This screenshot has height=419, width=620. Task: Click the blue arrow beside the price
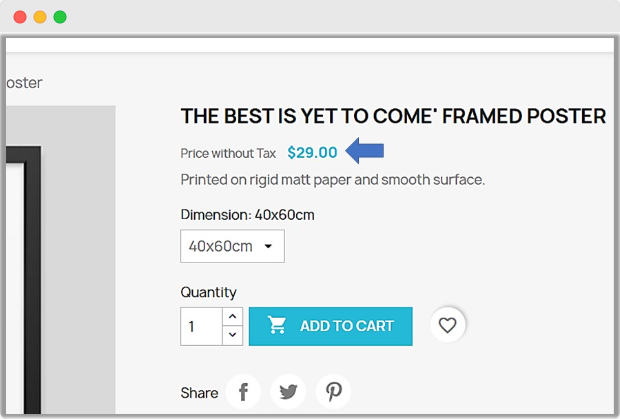[365, 152]
